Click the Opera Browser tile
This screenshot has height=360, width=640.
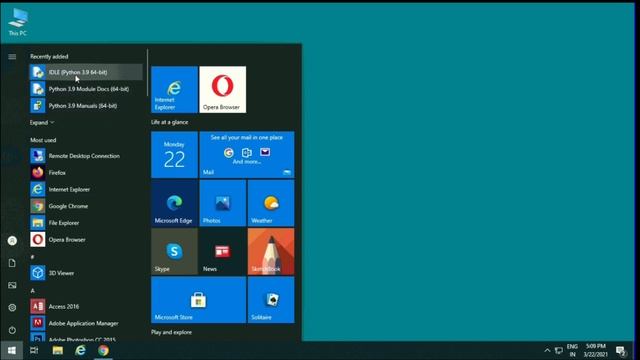pyautogui.click(x=223, y=89)
